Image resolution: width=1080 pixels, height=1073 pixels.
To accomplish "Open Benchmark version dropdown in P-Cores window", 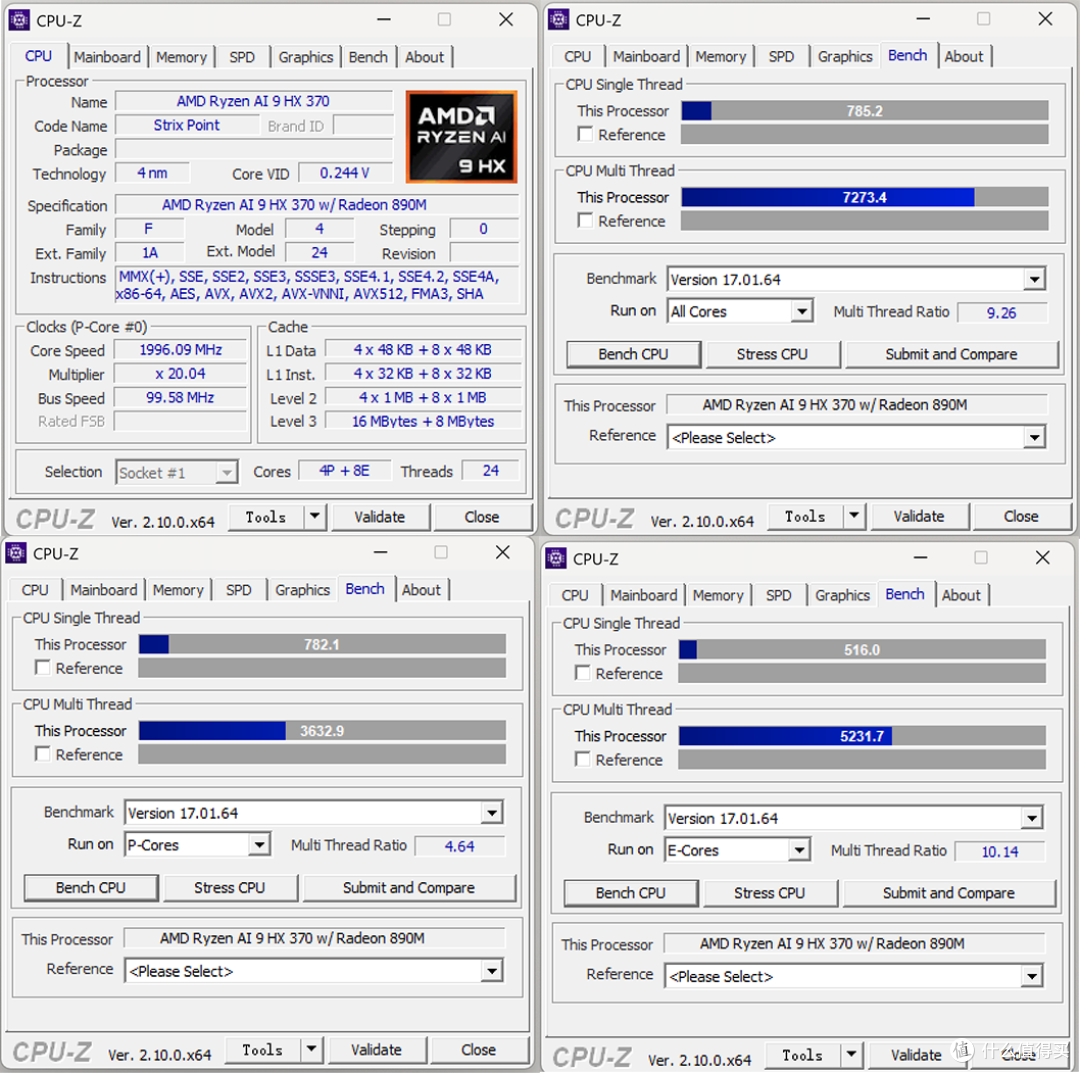I will (x=491, y=813).
